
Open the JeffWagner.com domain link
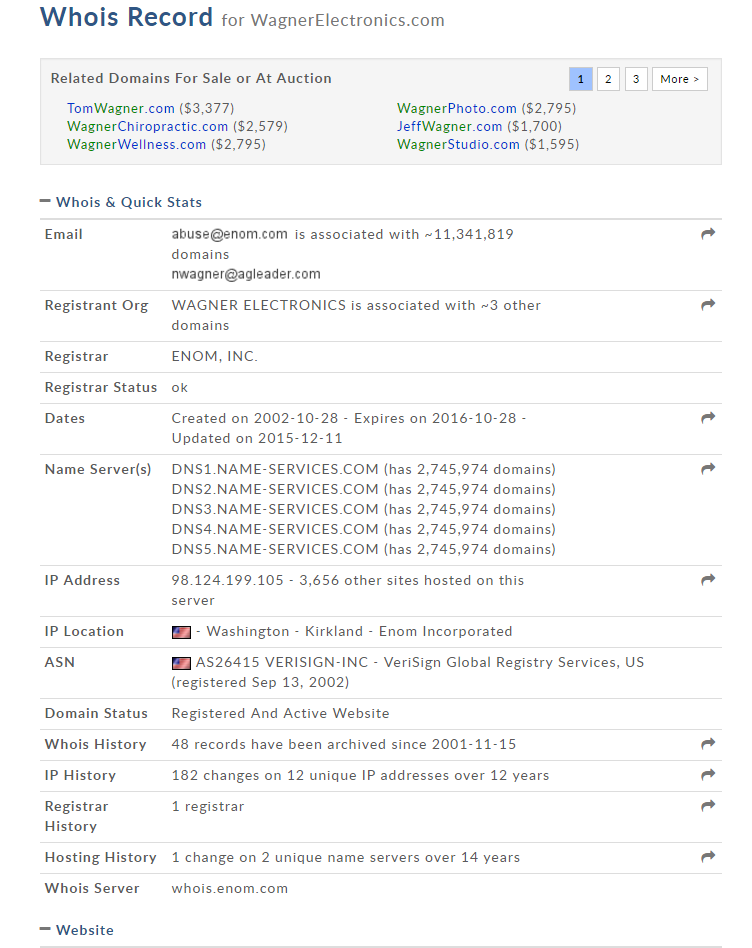[x=450, y=126]
